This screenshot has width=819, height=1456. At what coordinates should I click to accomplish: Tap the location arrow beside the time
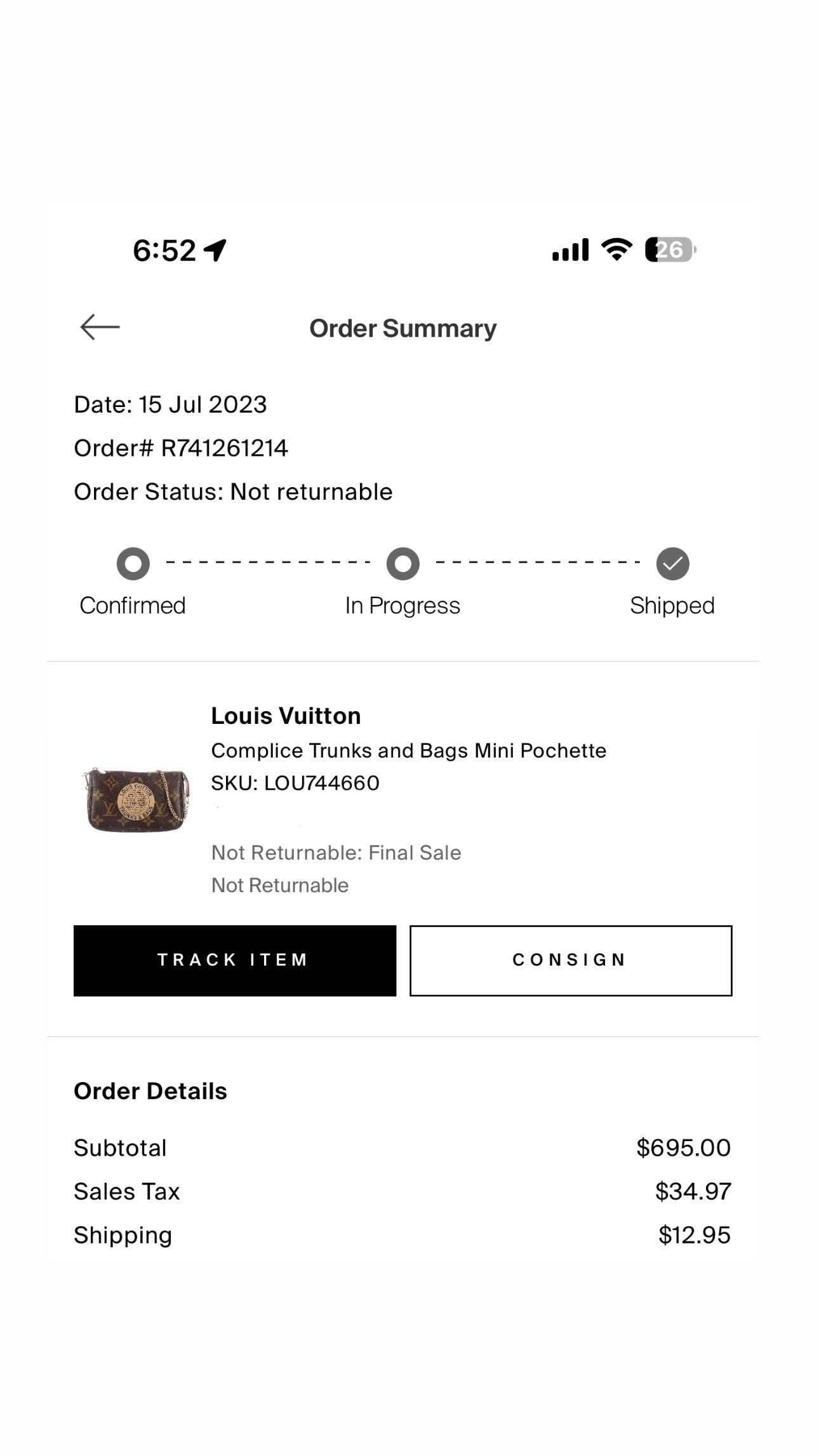(215, 250)
